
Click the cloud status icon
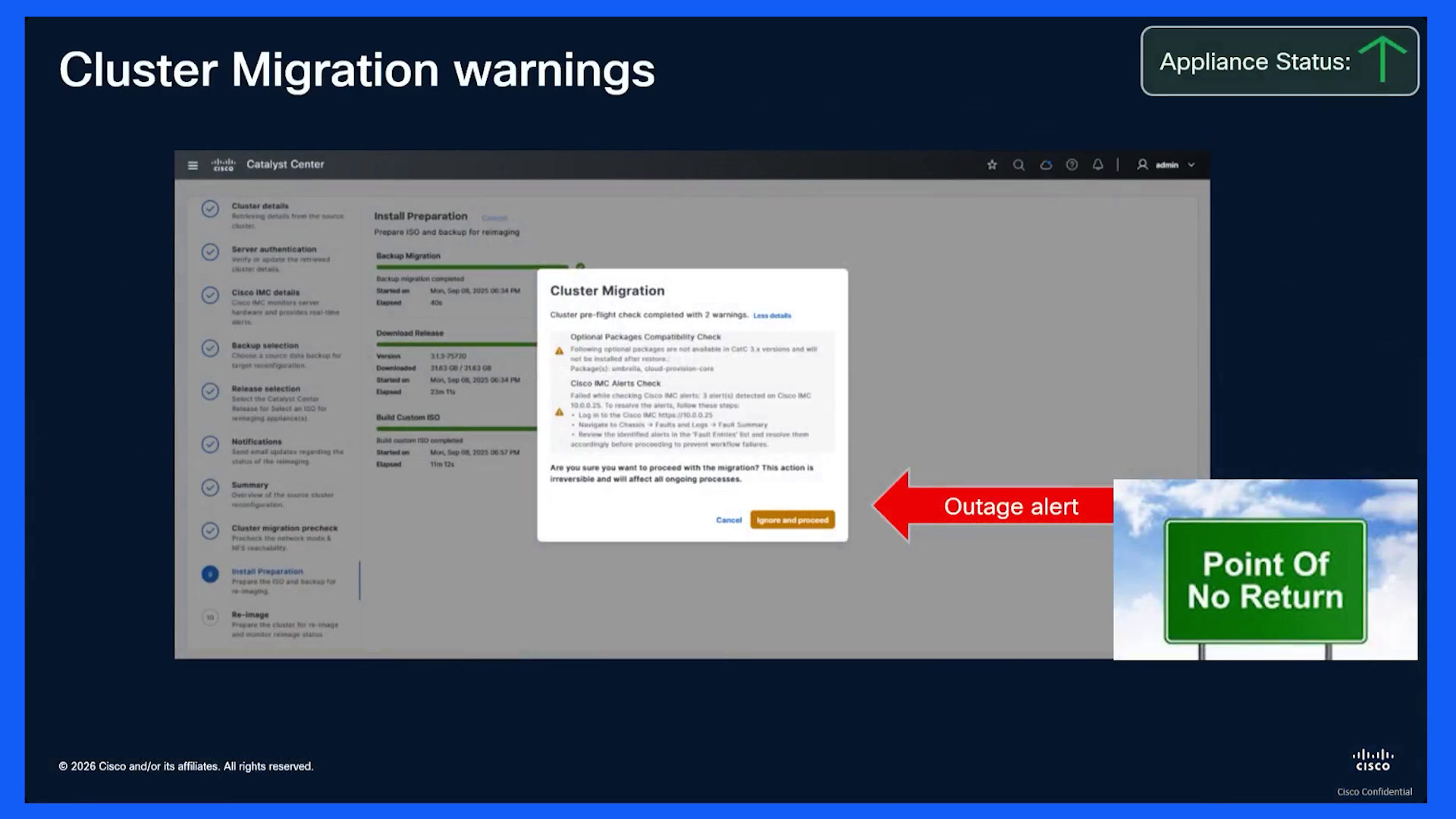(1046, 165)
